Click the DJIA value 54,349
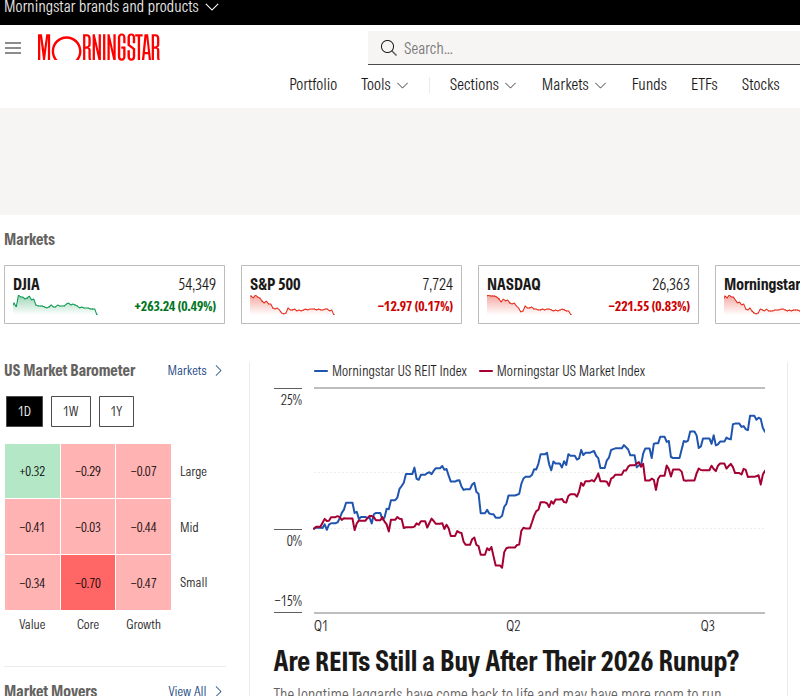The height and width of the screenshot is (696, 800). point(197,284)
